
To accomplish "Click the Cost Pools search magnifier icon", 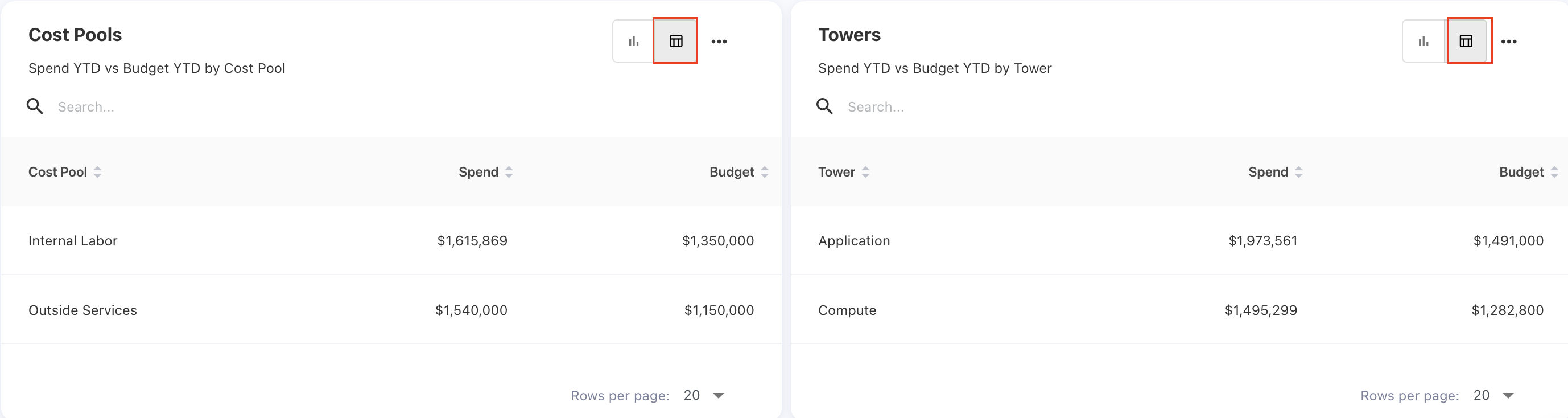I will [x=35, y=106].
